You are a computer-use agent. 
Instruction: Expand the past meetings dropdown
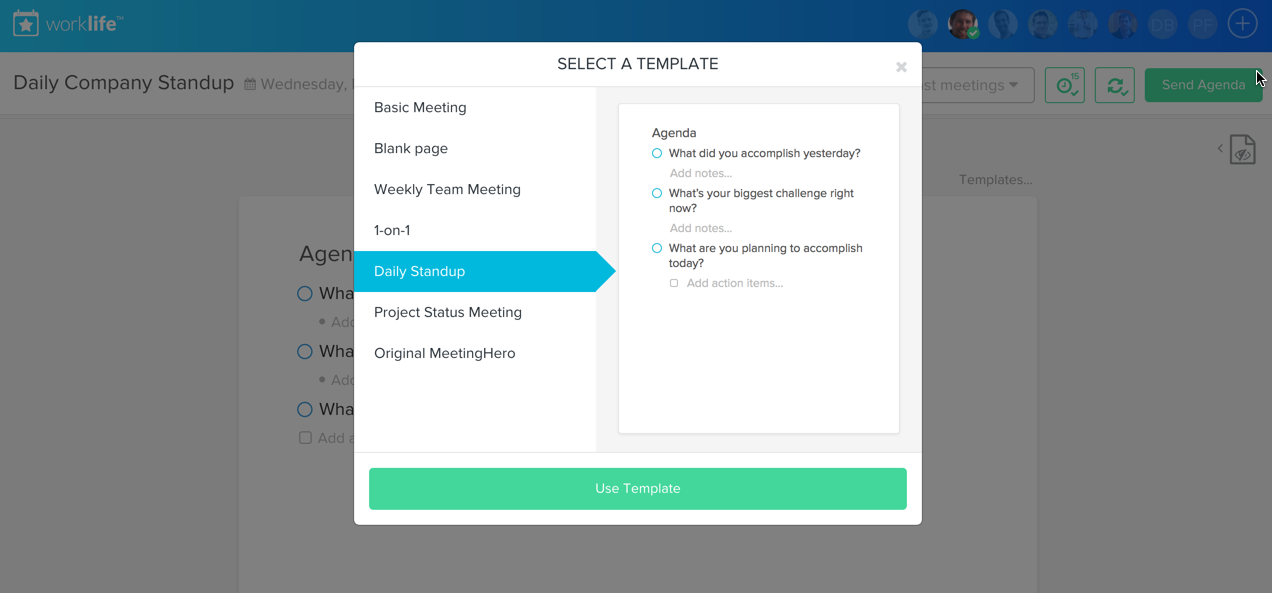click(x=970, y=85)
